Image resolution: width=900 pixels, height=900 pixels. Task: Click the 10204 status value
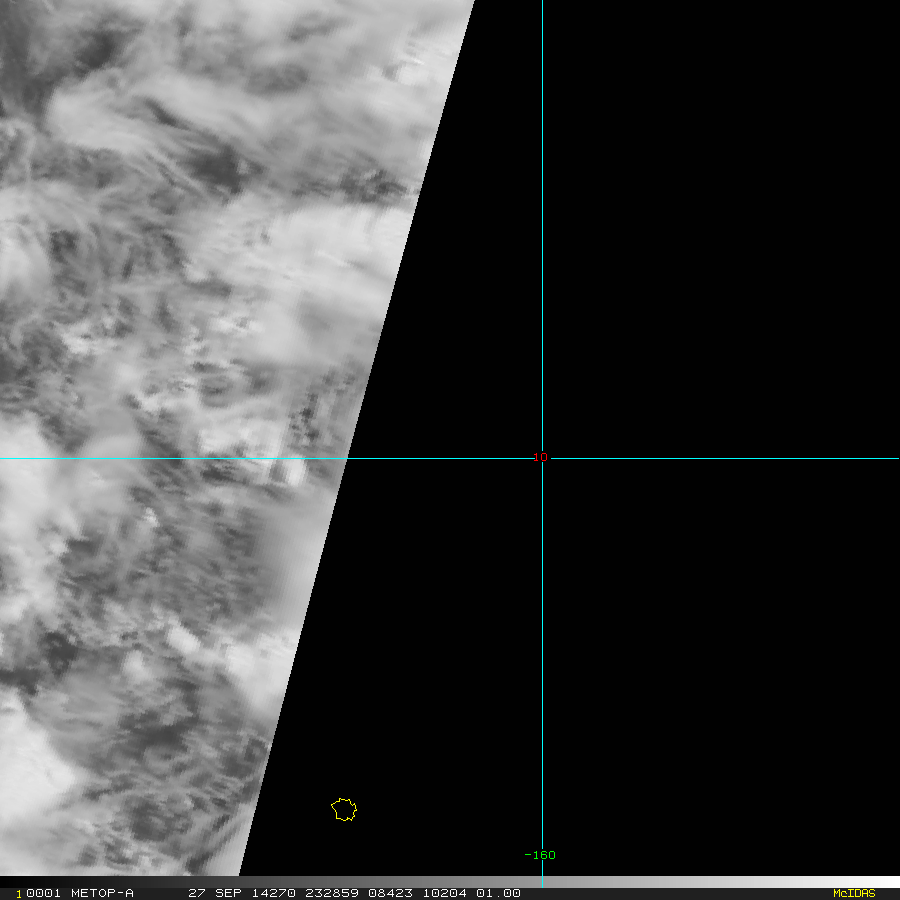pyautogui.click(x=445, y=893)
